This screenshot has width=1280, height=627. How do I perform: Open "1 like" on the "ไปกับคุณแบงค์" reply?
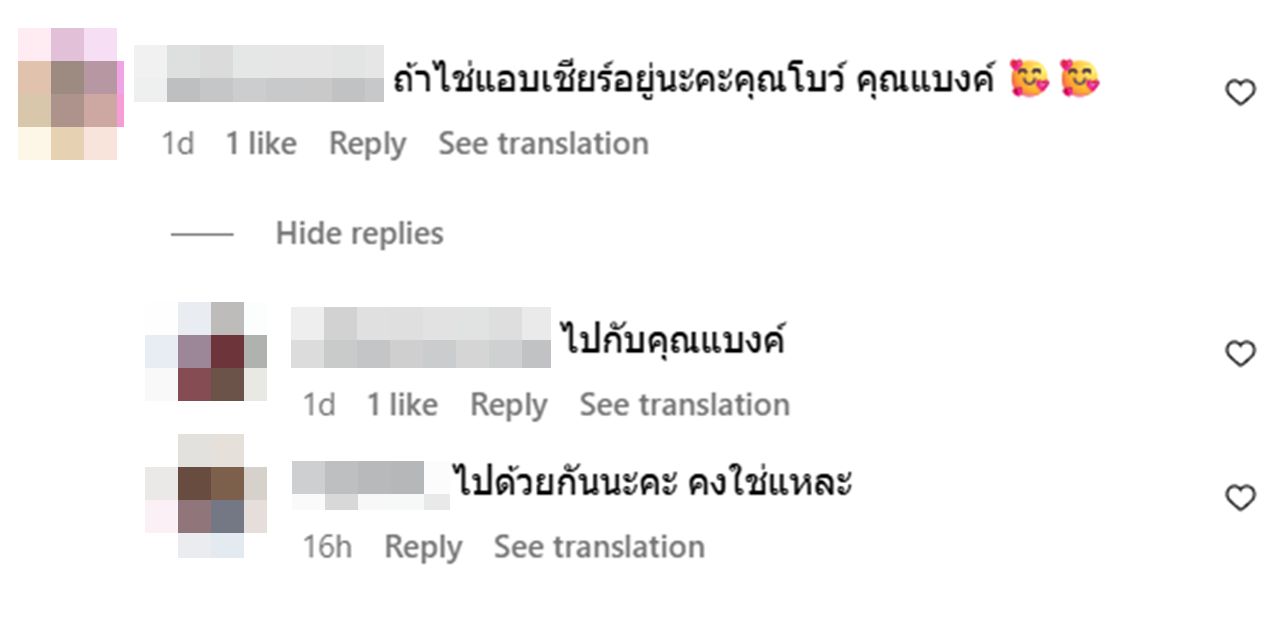pyautogui.click(x=401, y=405)
